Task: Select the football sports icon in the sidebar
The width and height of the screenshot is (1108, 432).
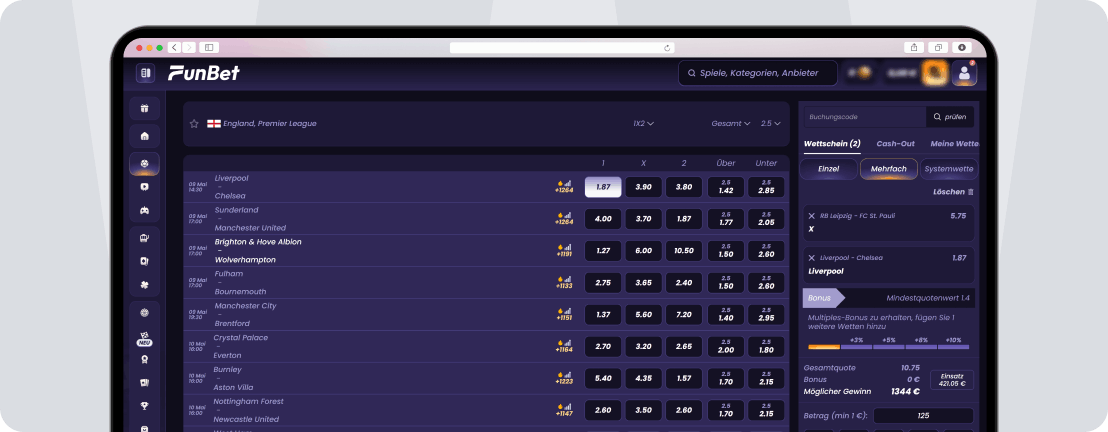Action: pos(145,164)
